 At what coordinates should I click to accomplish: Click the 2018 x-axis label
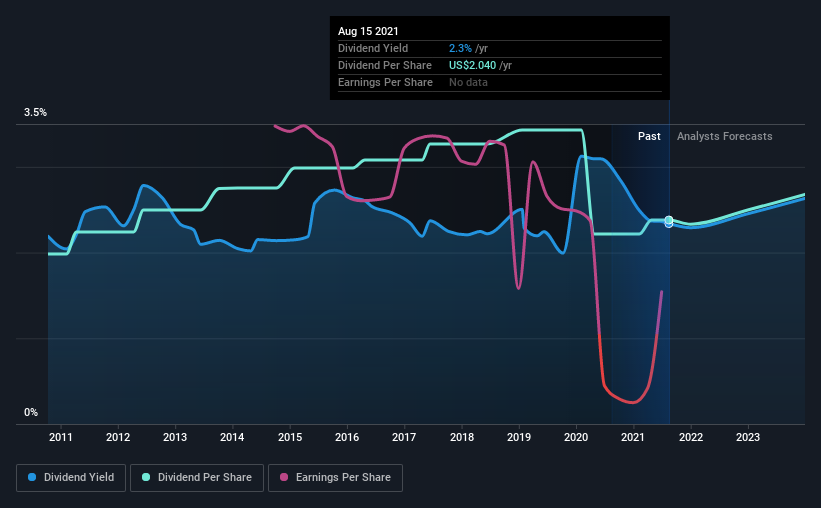[462, 437]
